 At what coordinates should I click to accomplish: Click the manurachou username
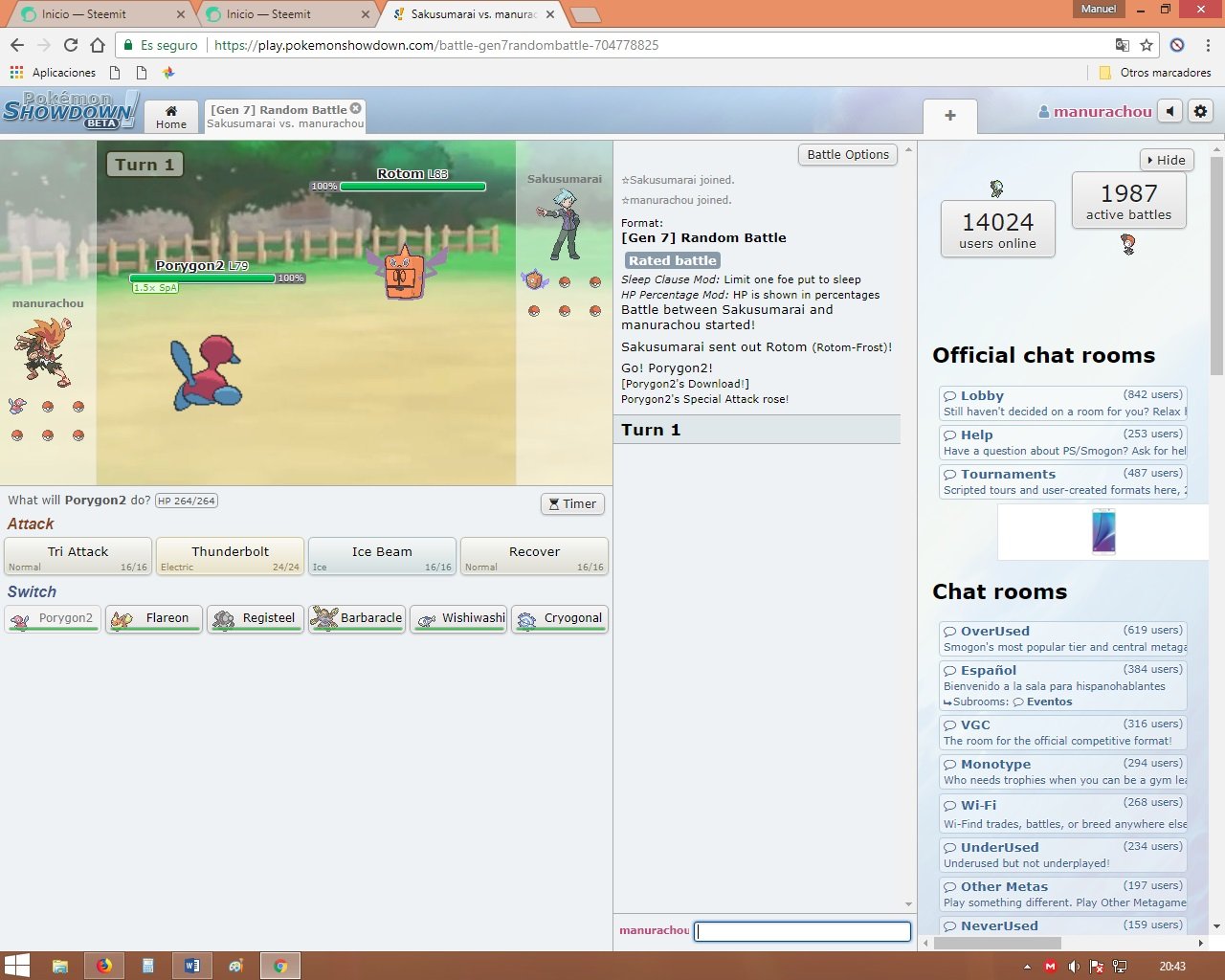(1095, 111)
